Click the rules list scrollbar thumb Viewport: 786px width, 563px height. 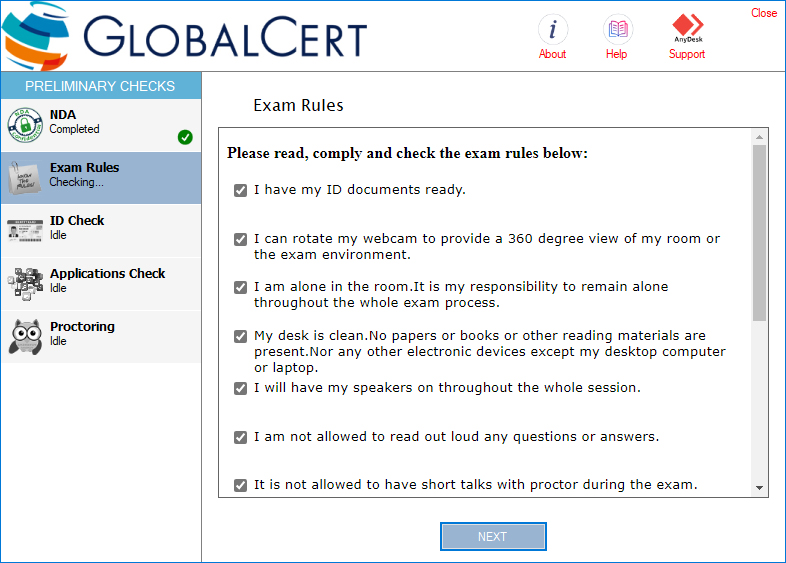point(759,232)
